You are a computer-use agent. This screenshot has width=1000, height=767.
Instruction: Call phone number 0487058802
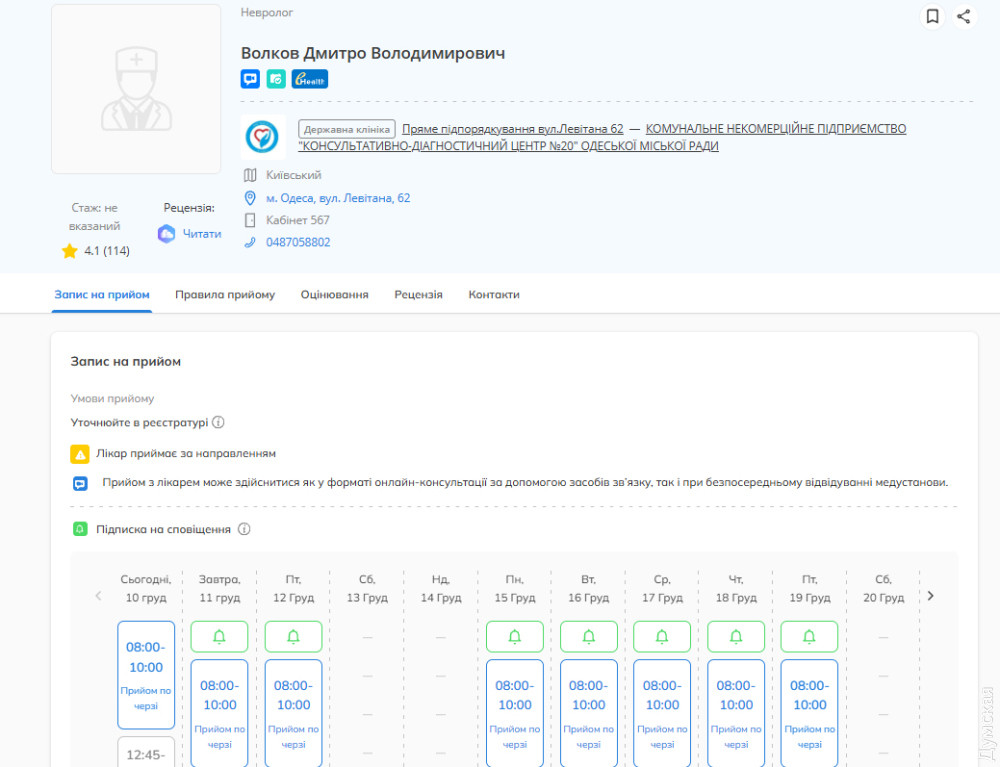tap(298, 242)
